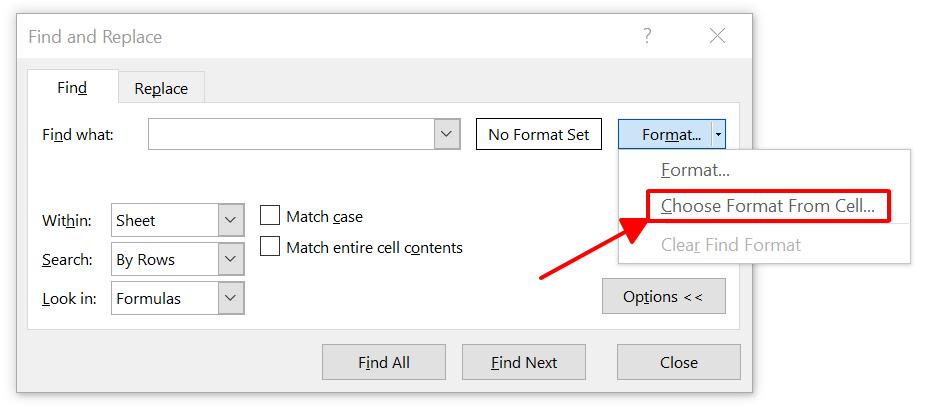Open the Look in Formulas dropdown
The height and width of the screenshot is (416, 931).
pyautogui.click(x=231, y=298)
